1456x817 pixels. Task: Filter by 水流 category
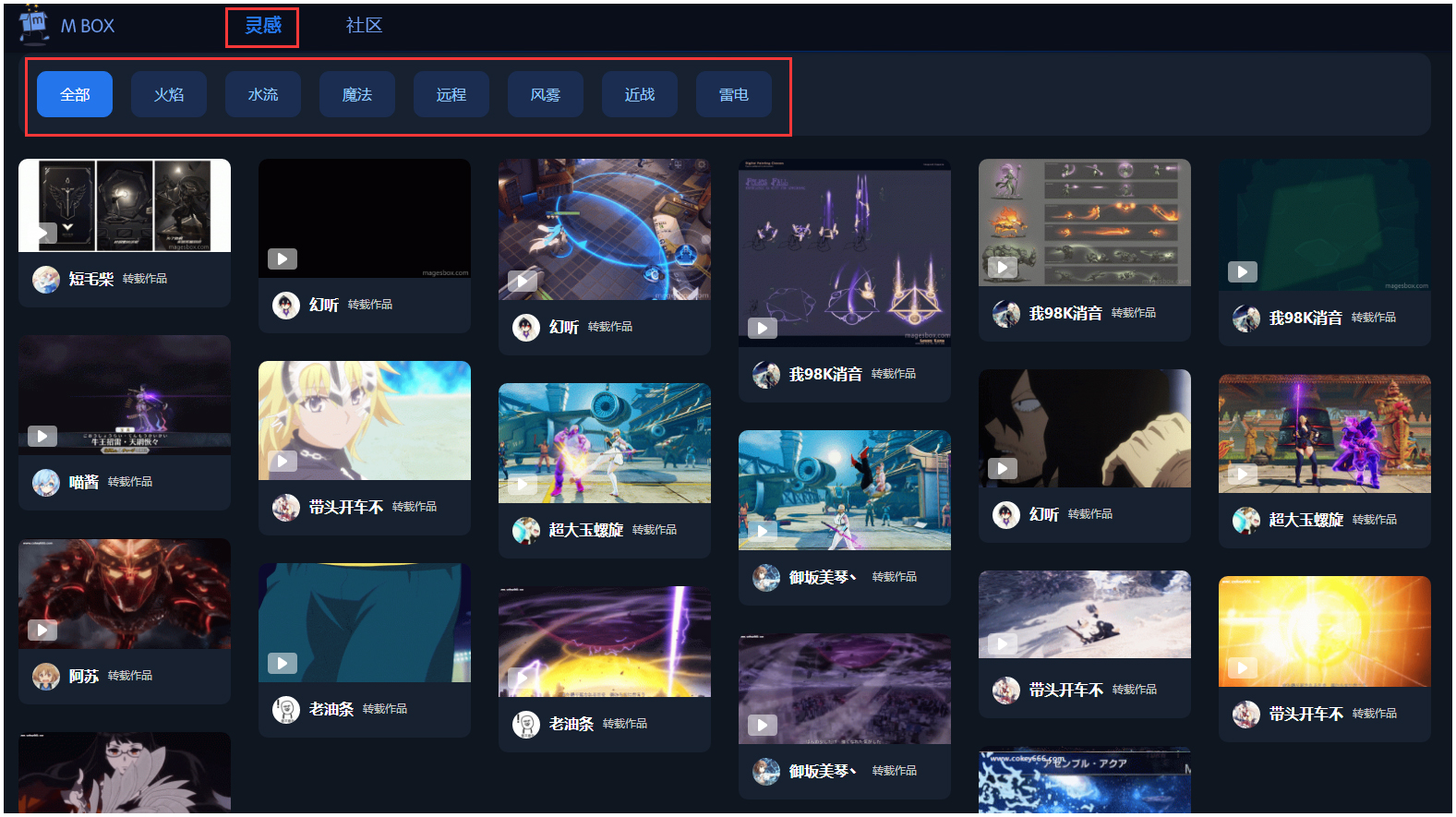pyautogui.click(x=263, y=94)
